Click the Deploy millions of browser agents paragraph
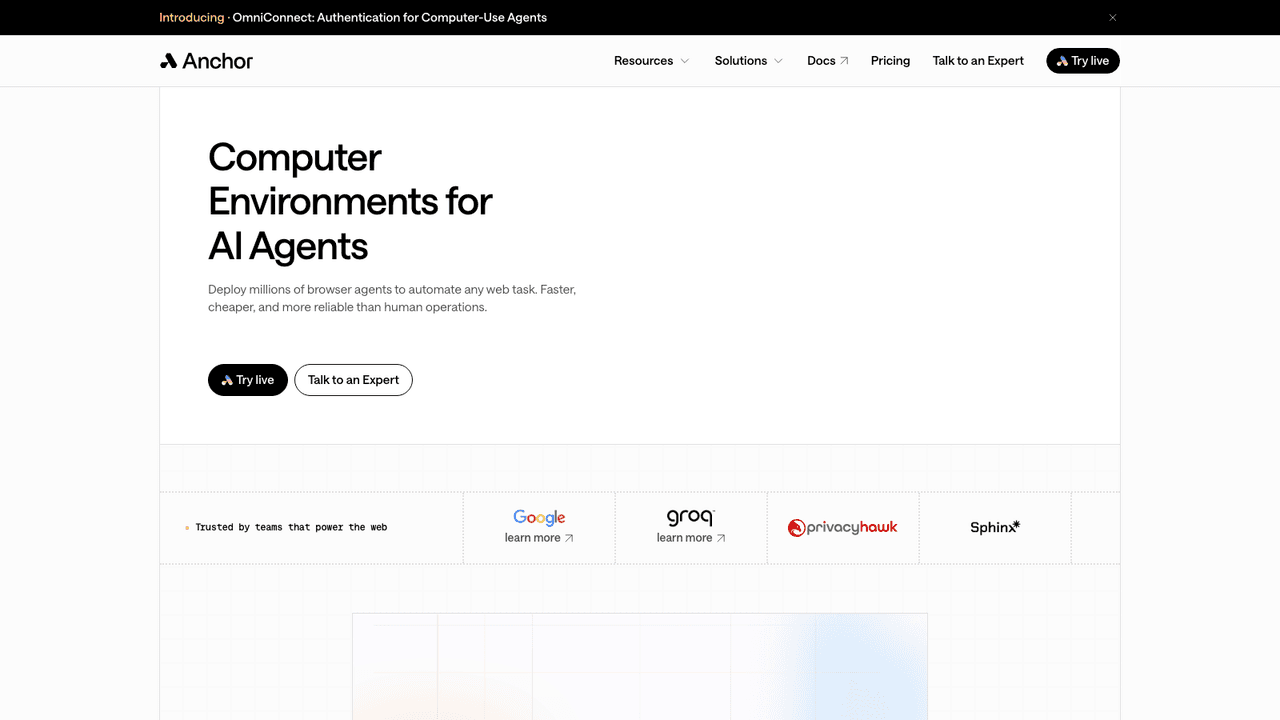1280x720 pixels. tap(392, 298)
